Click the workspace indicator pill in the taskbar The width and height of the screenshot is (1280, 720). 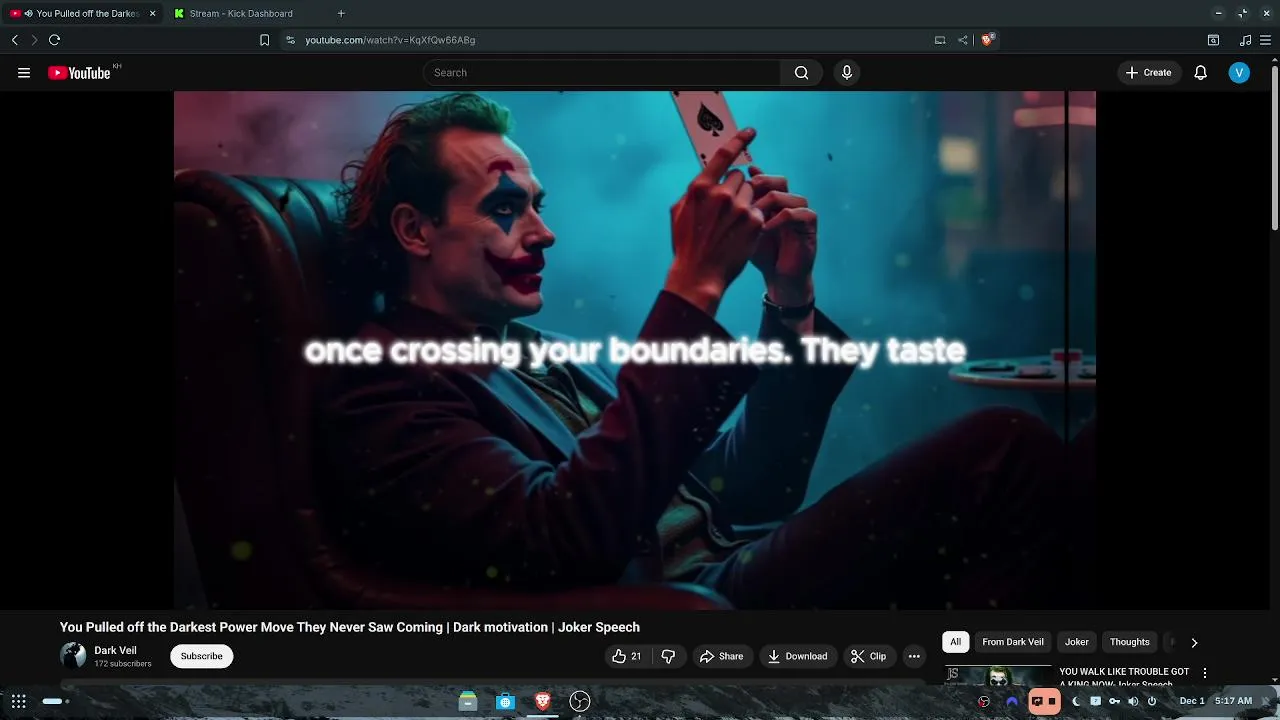point(55,701)
